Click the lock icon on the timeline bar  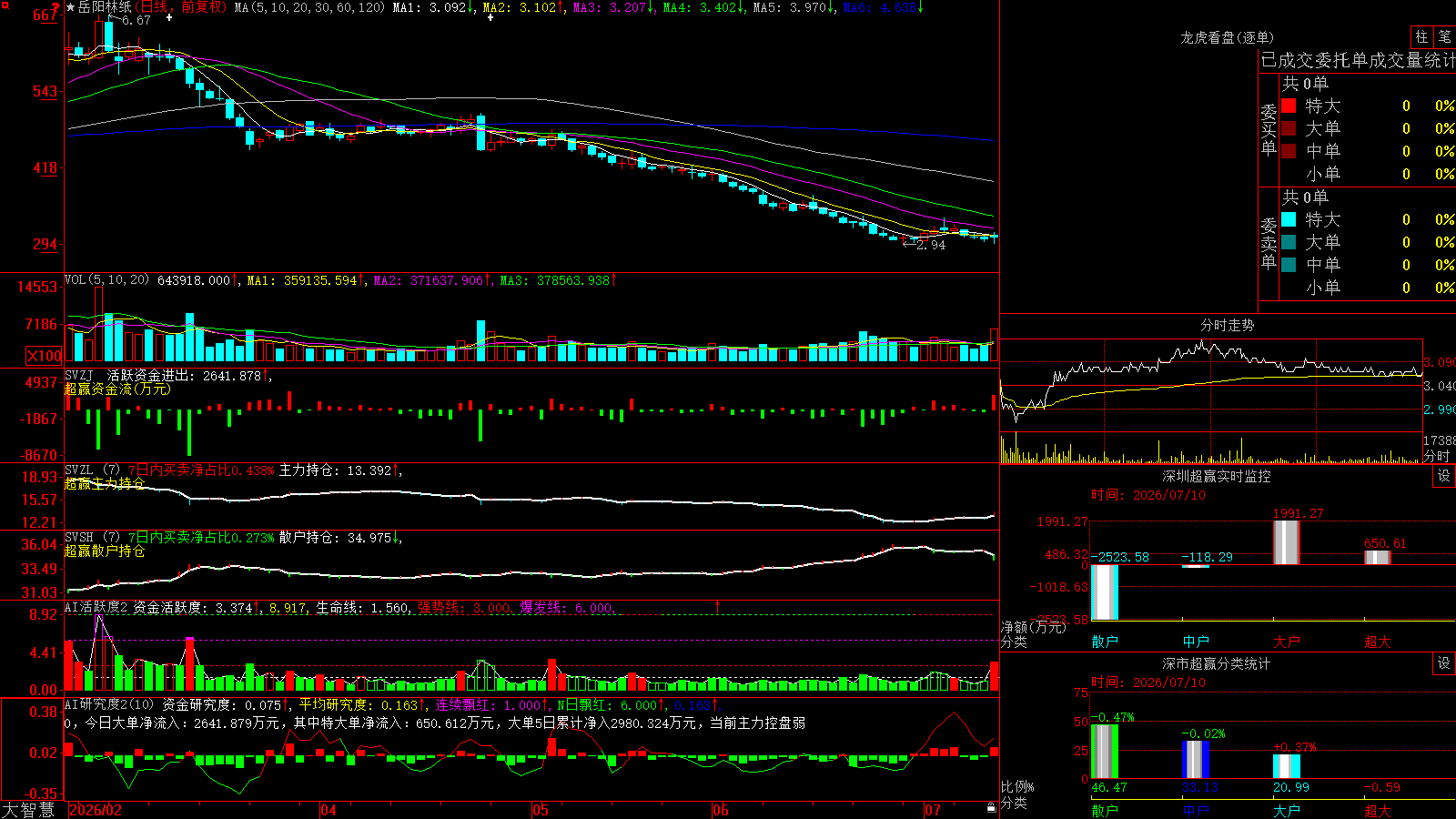click(991, 808)
